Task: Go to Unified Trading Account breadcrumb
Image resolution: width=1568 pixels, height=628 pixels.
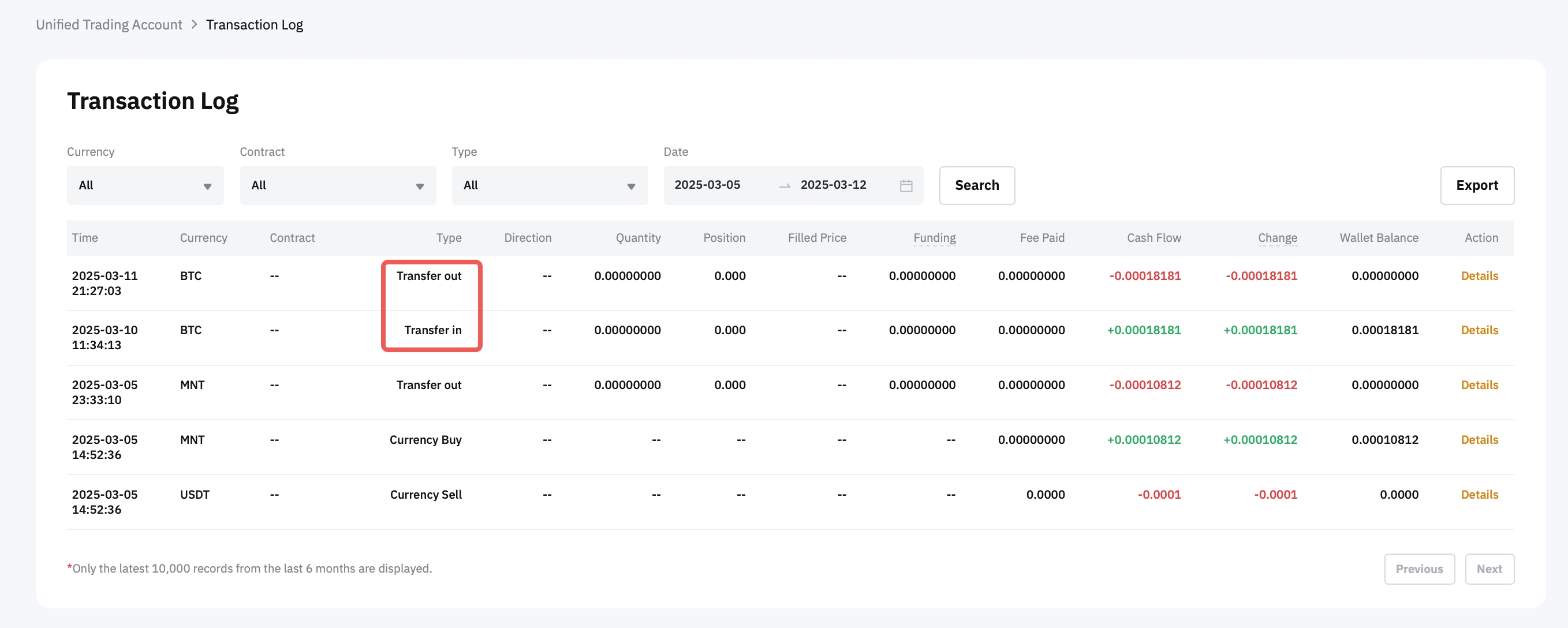Action: (109, 24)
